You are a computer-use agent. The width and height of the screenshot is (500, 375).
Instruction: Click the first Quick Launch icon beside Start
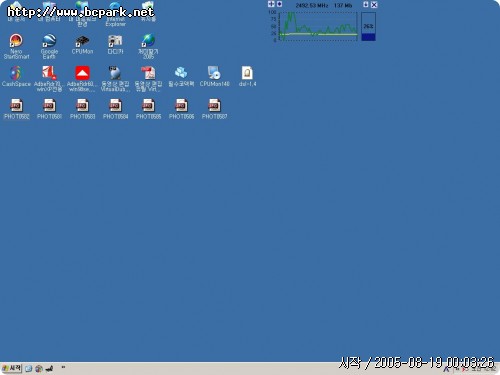pyautogui.click(x=29, y=369)
